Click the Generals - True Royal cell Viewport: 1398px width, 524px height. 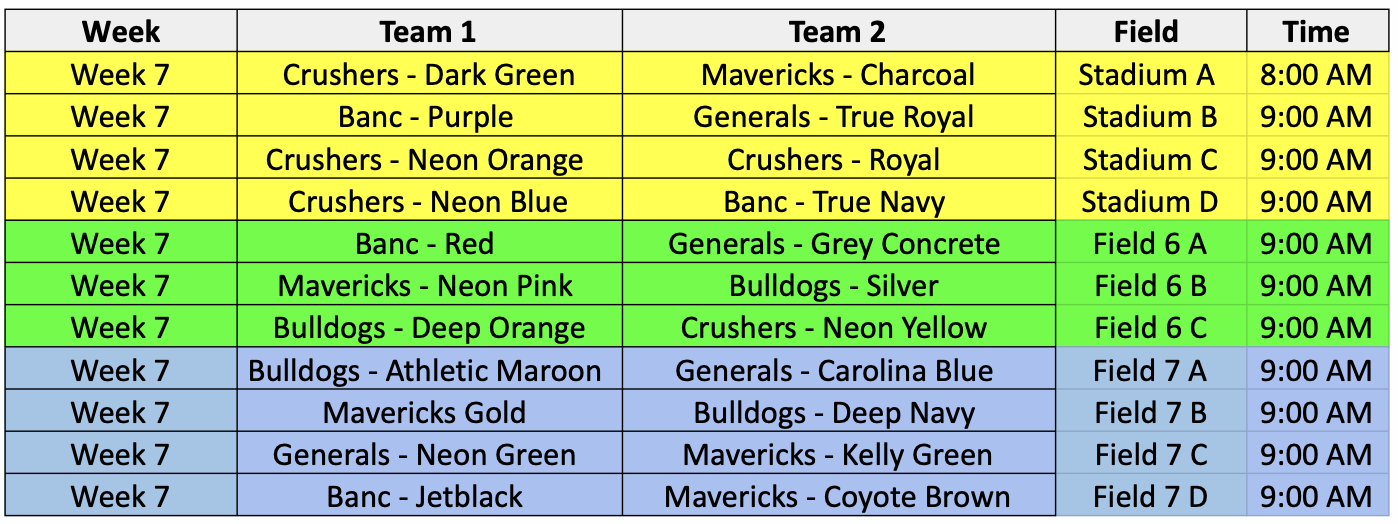(x=838, y=117)
